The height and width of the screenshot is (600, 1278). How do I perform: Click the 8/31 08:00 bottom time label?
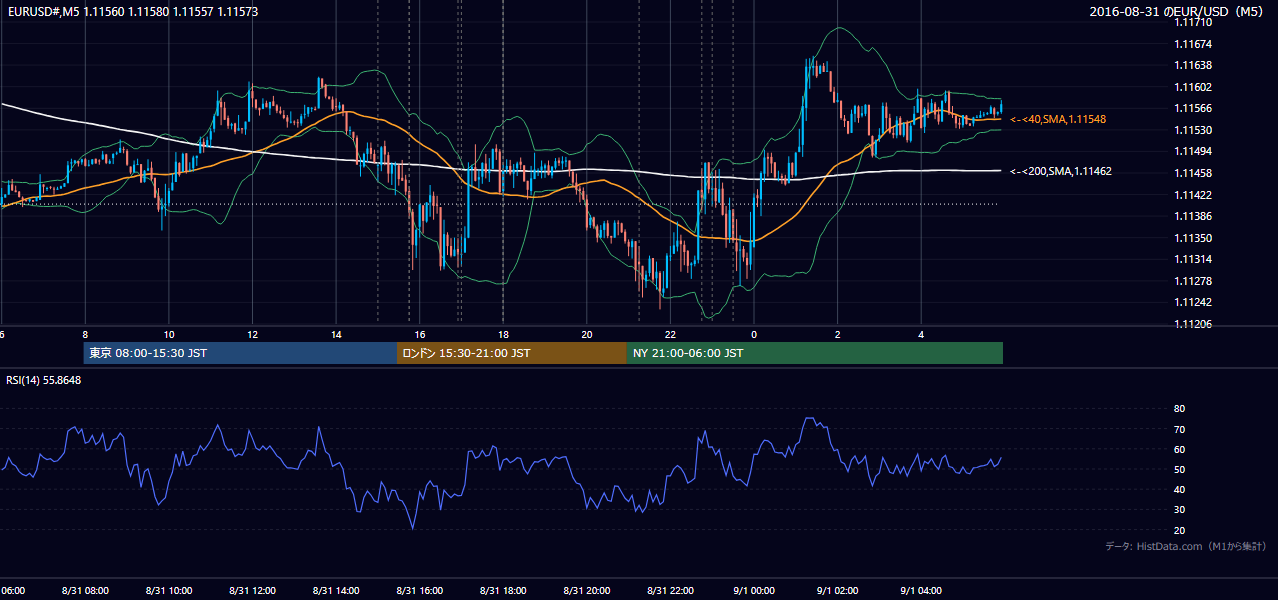(85, 590)
